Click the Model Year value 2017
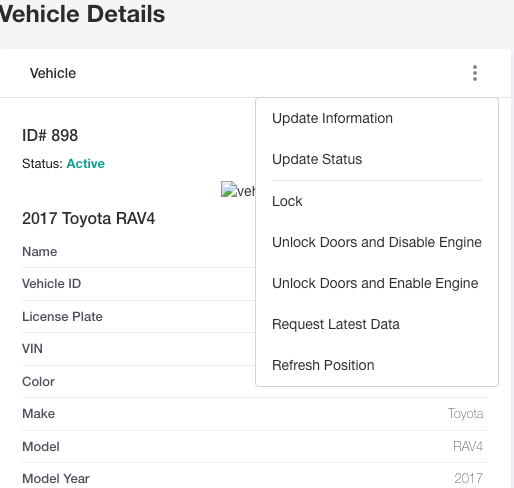 pos(469,479)
